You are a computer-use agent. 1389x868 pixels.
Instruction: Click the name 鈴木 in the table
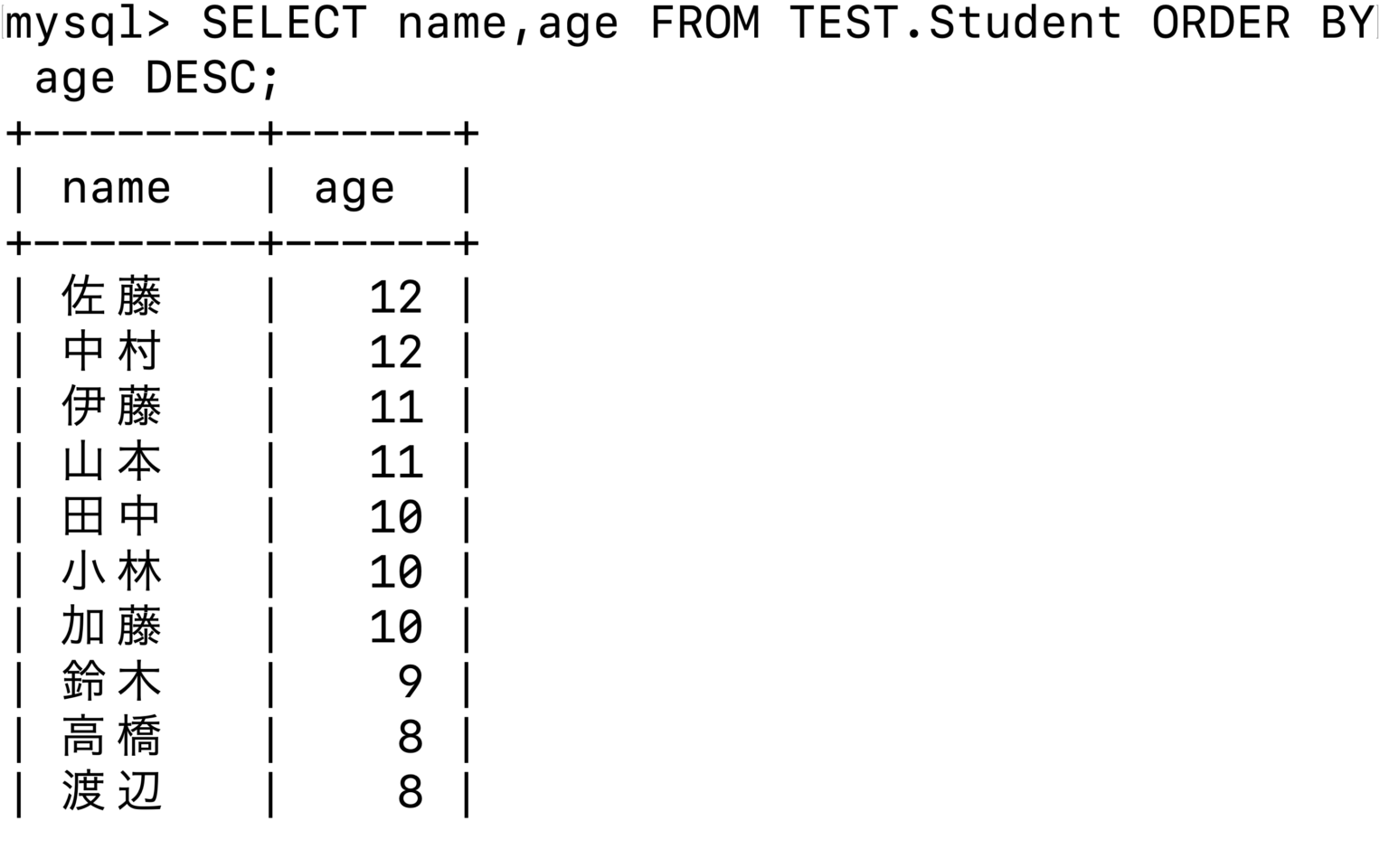point(112,682)
